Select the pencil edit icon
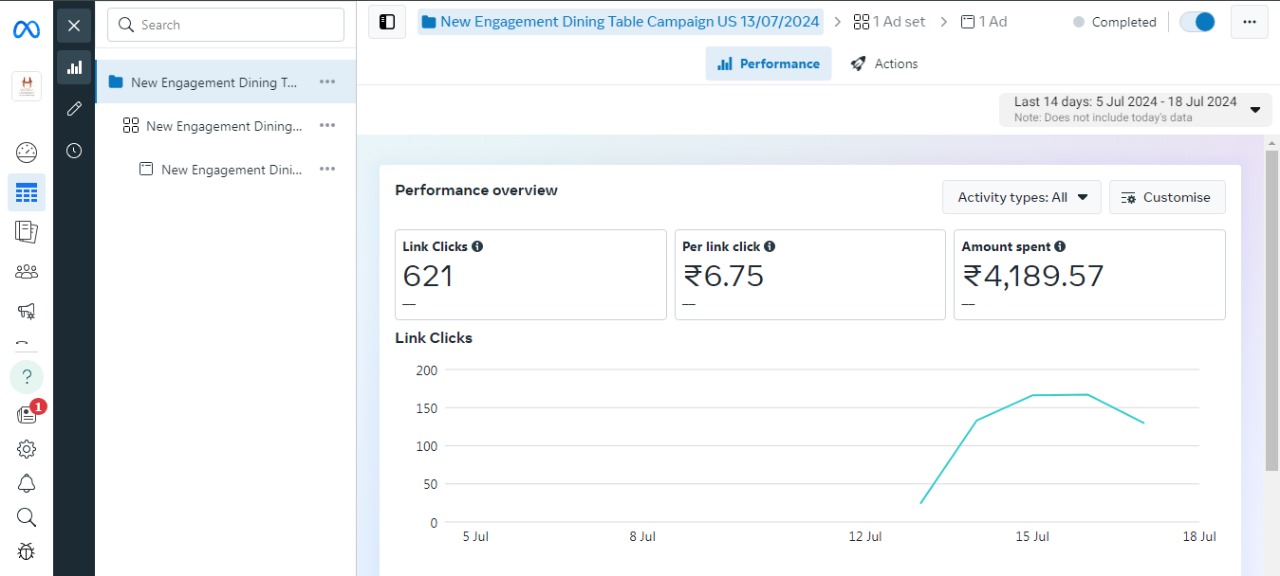 click(74, 109)
